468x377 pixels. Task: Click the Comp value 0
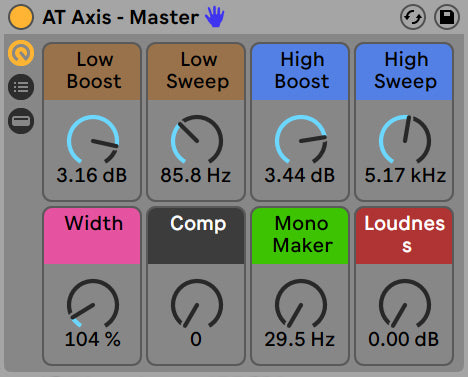(196, 339)
